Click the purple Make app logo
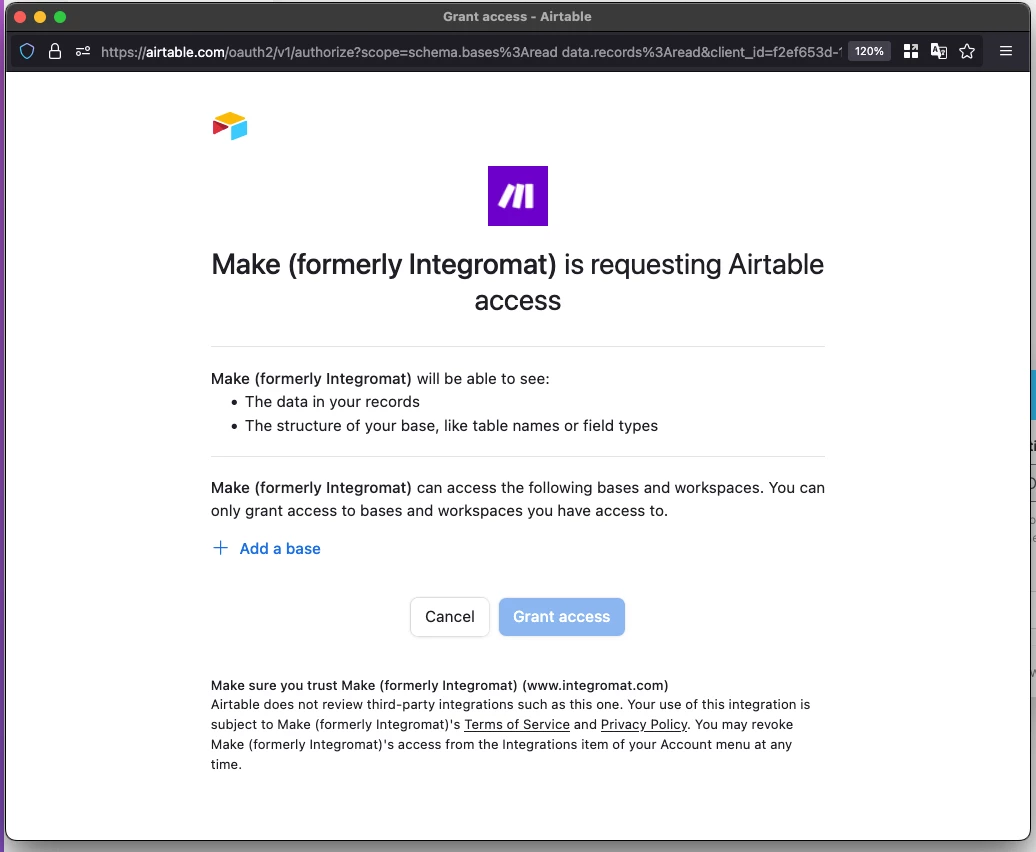This screenshot has width=1036, height=852. point(517,195)
